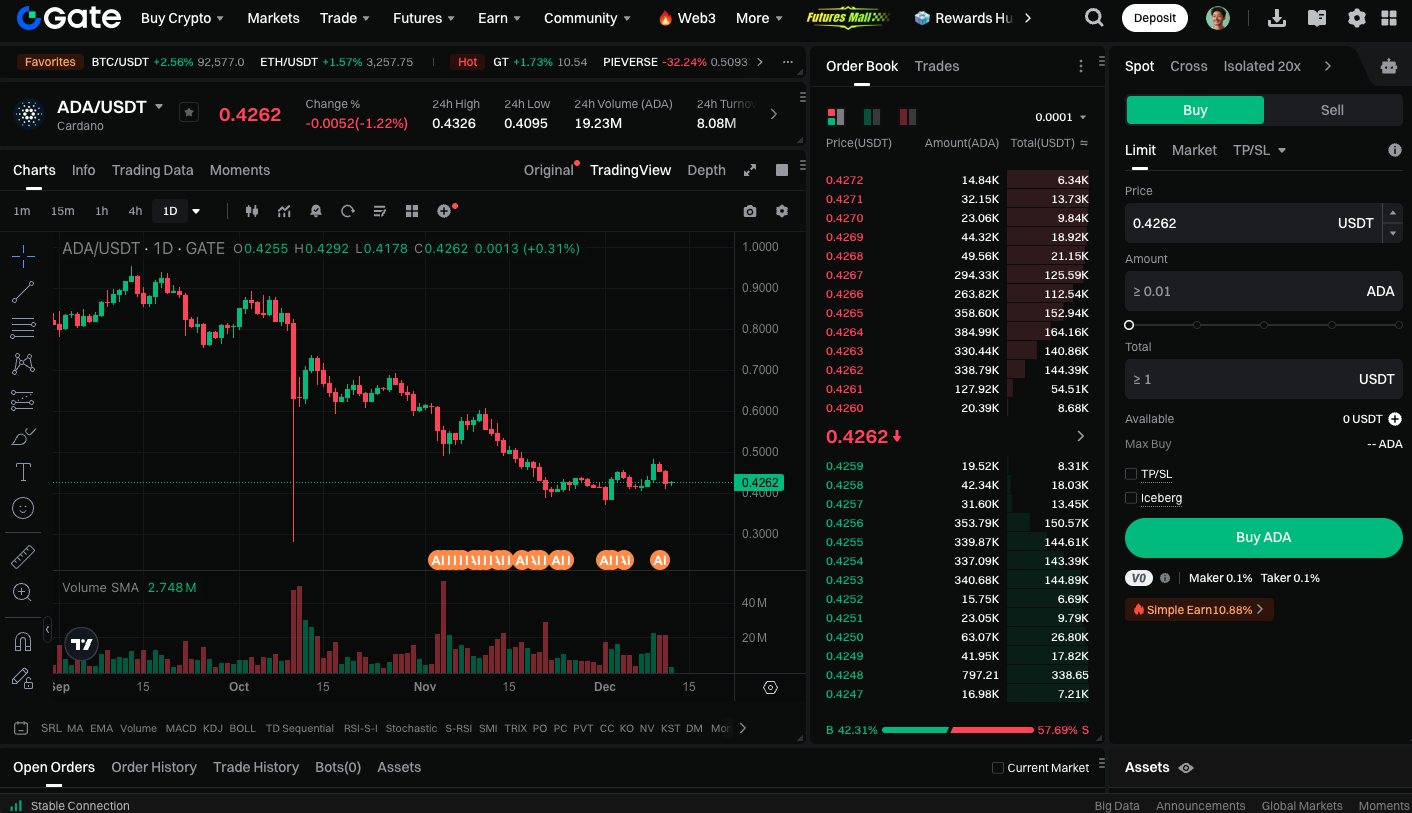Show only bids in order book
The image size is (1412, 813).
(872, 117)
